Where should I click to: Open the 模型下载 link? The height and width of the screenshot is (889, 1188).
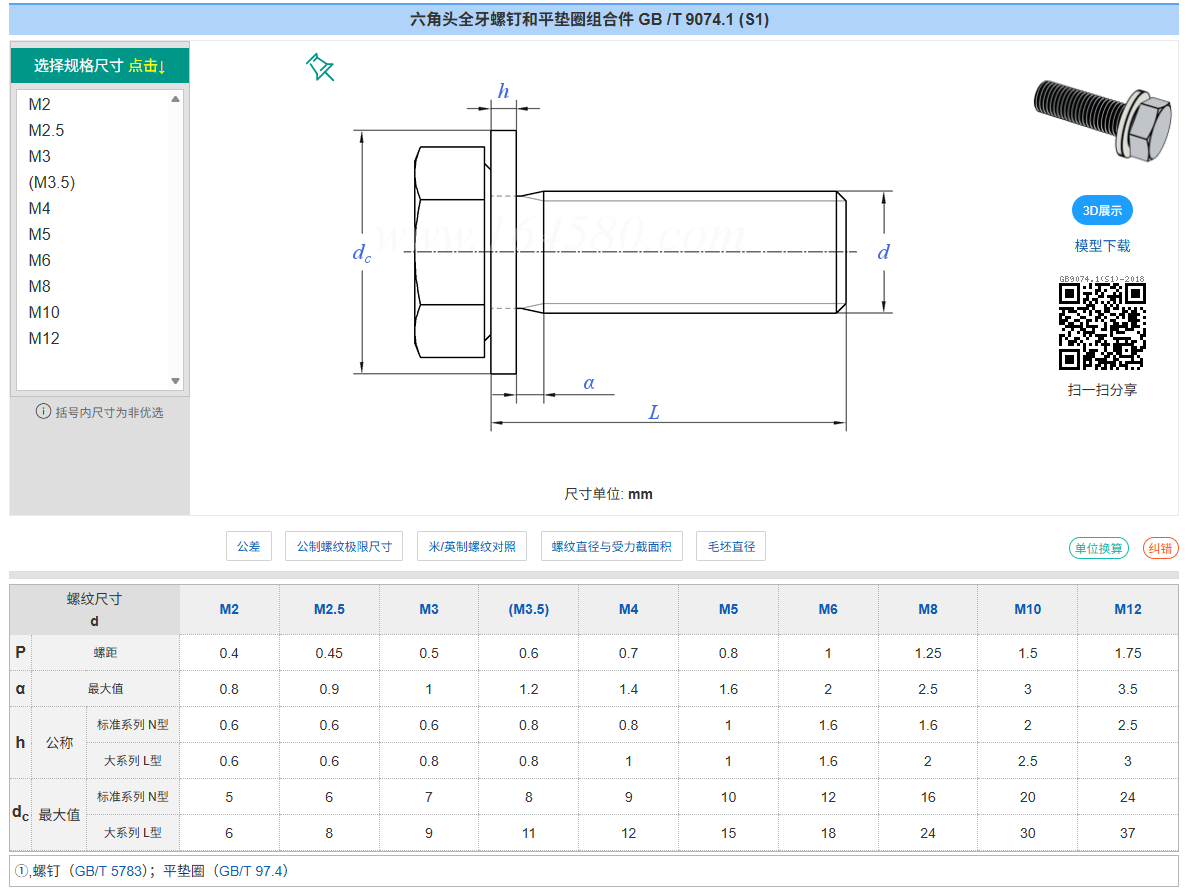(x=1102, y=246)
